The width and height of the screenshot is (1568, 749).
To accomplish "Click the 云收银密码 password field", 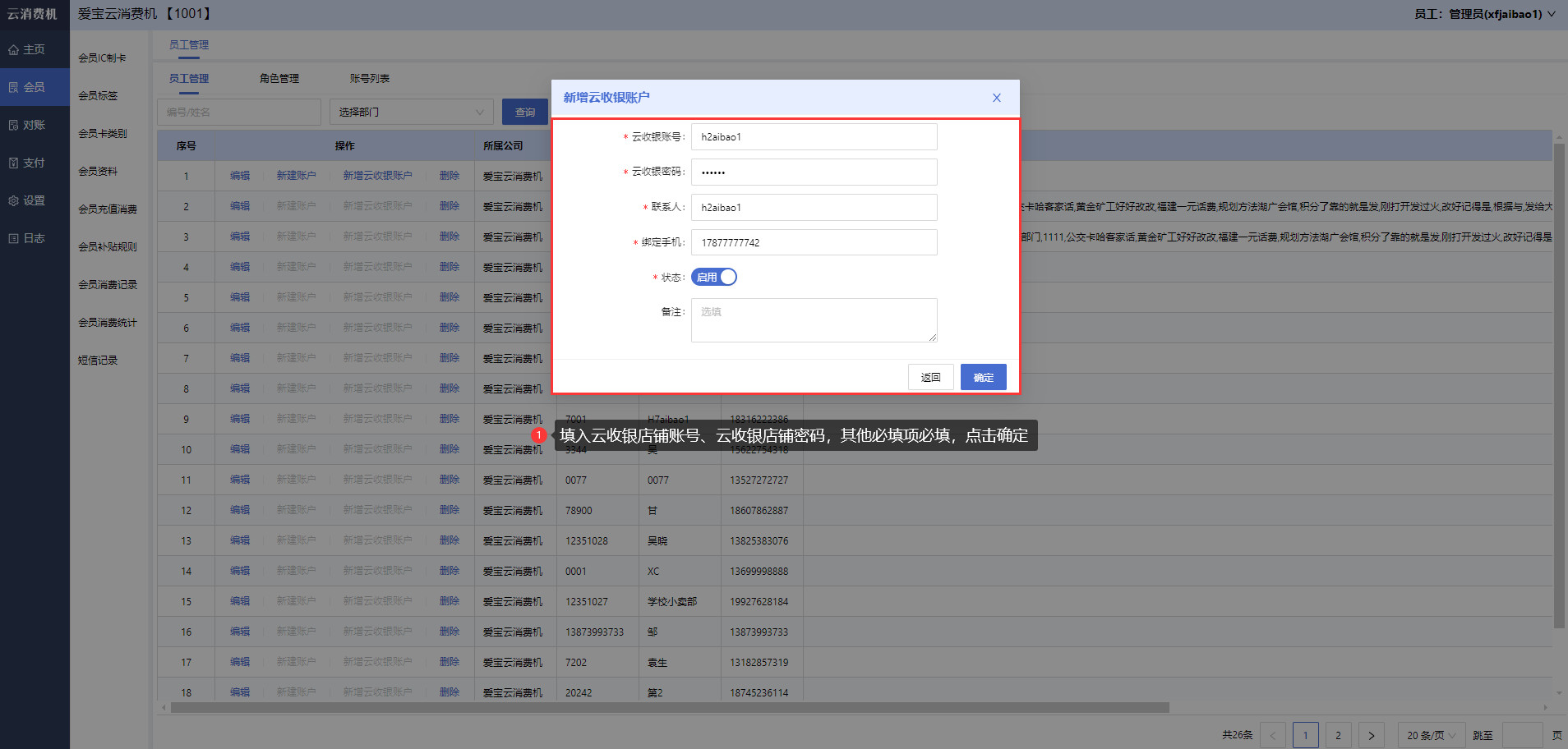I will pyautogui.click(x=814, y=172).
